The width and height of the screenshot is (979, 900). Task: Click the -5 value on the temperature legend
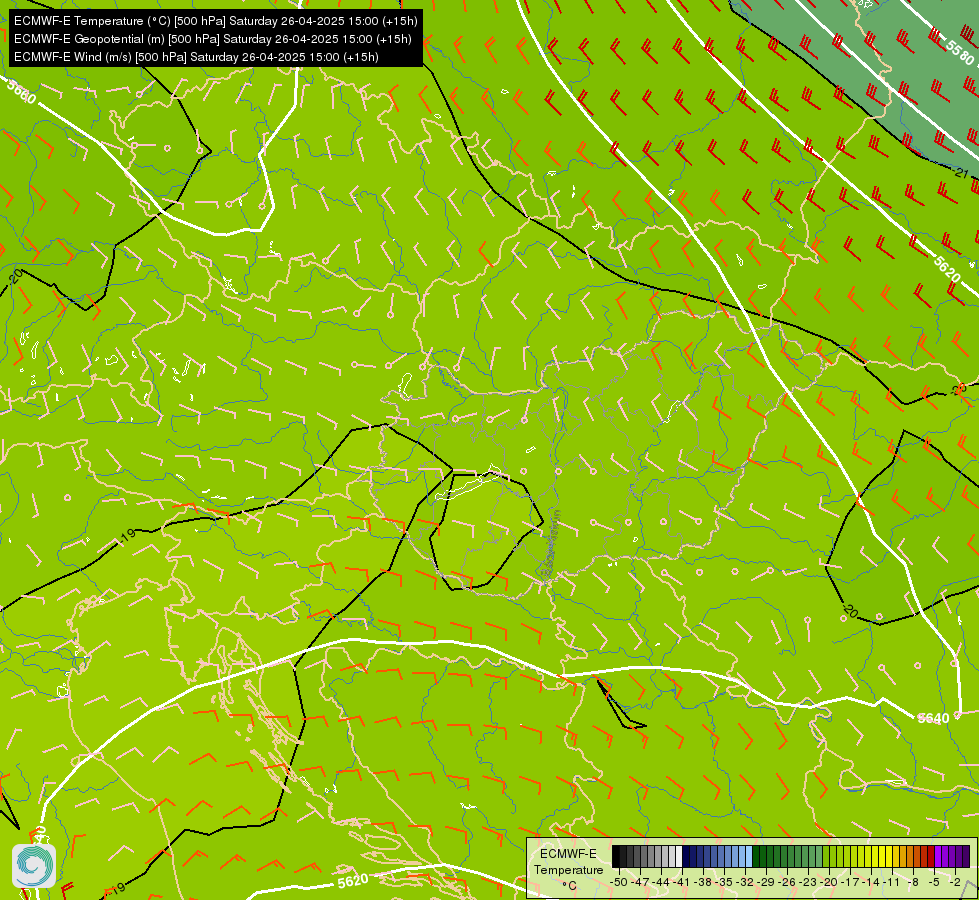(x=934, y=883)
